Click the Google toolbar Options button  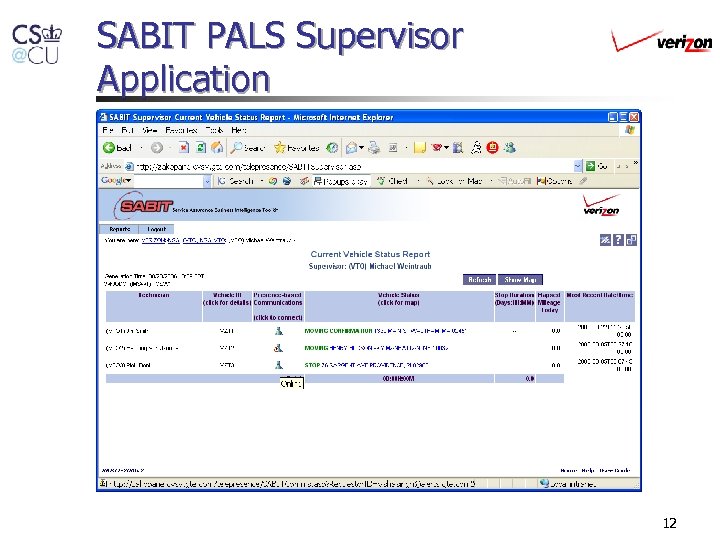(x=554, y=181)
